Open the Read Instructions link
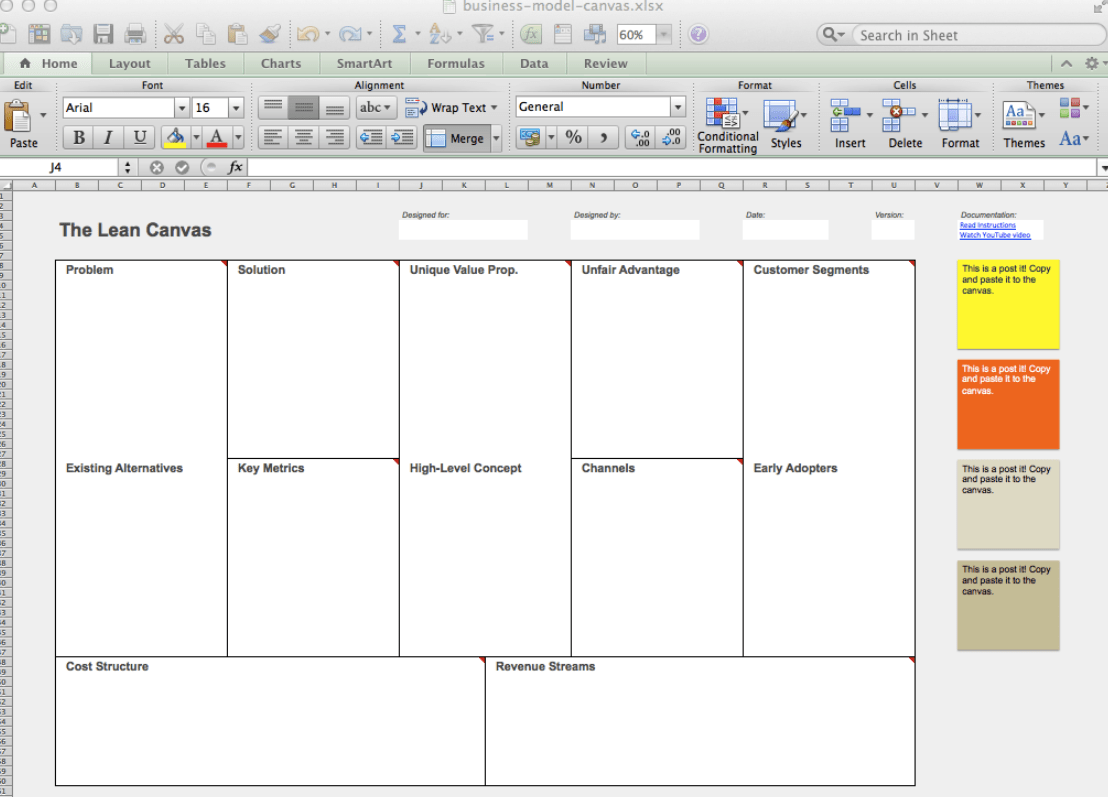 coord(987,226)
